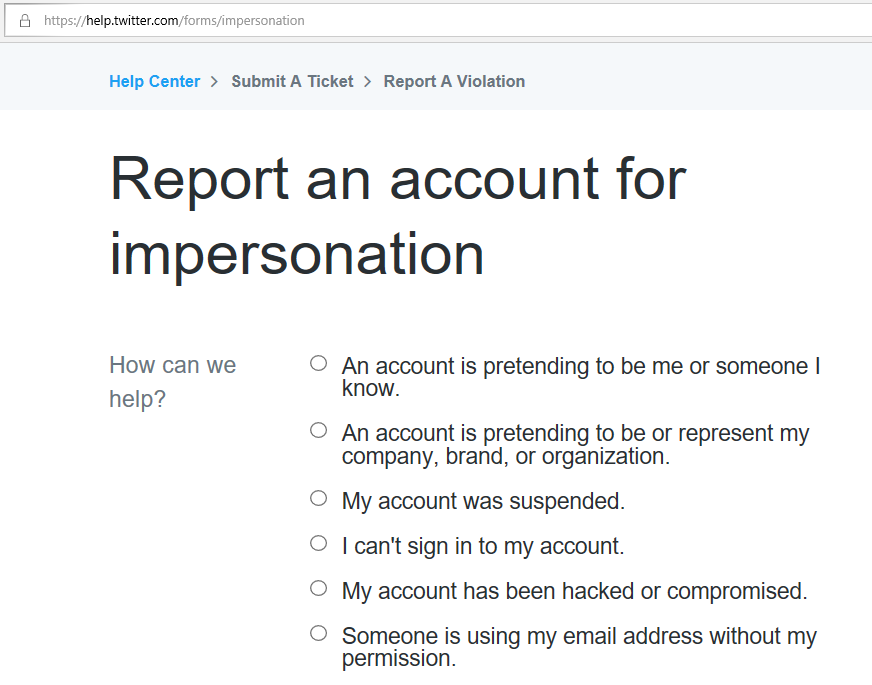Open the "Help Center" breadcrumb link
Image resolution: width=872 pixels, height=685 pixels.
click(154, 81)
